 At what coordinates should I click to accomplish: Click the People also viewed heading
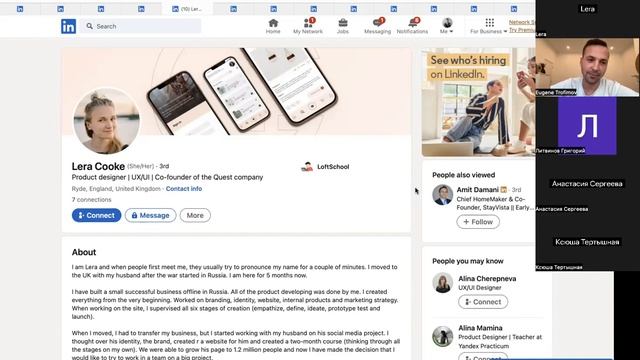pyautogui.click(x=463, y=175)
